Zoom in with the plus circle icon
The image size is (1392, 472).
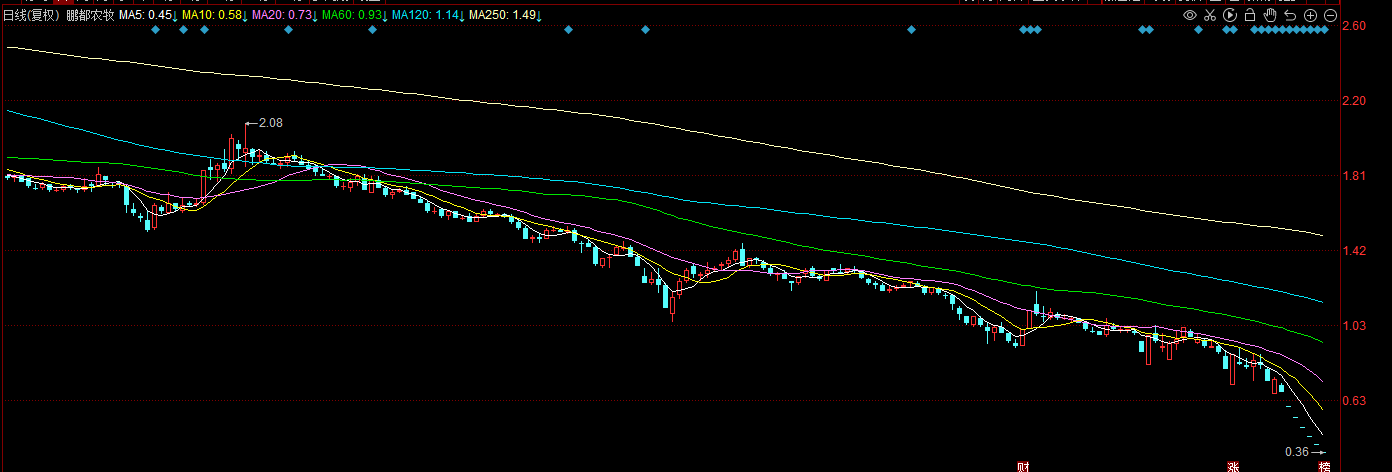point(1310,16)
